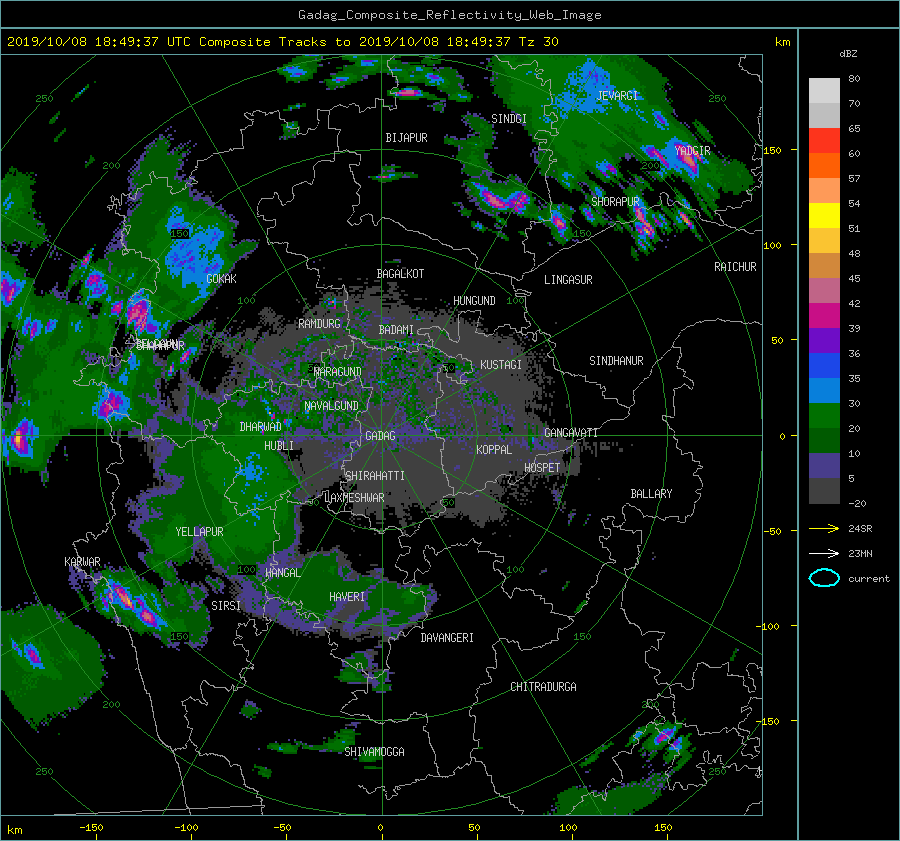Select the RAMDURG label

[x=319, y=324]
